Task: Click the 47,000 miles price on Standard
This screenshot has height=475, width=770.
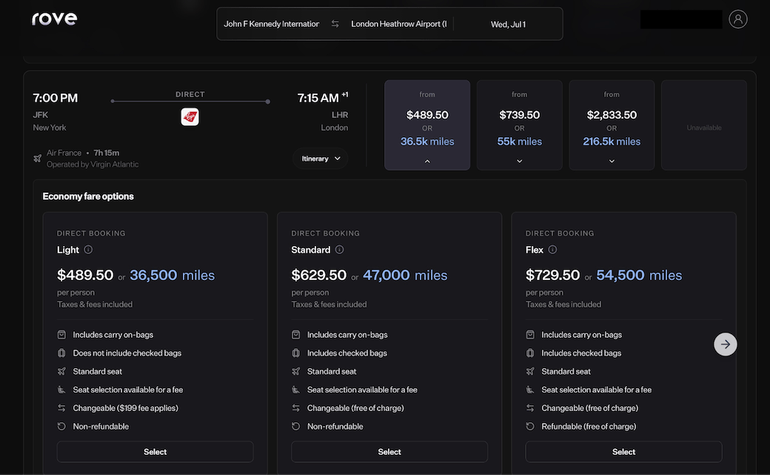Action: pyautogui.click(x=405, y=275)
